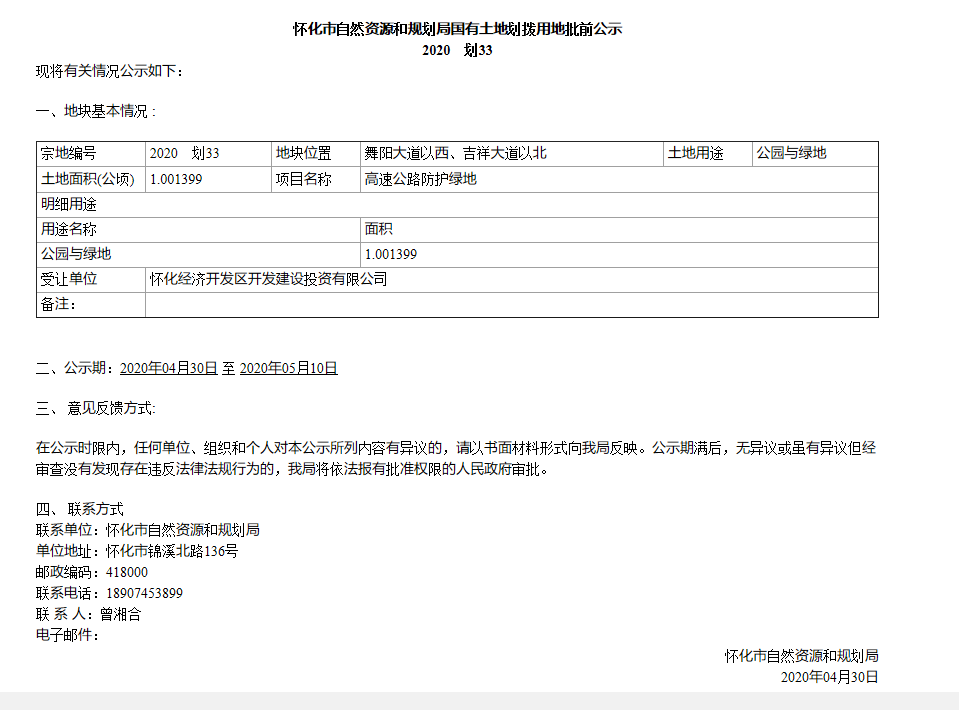Click the line 联系单位:怀化市自然资源和规划局
This screenshot has height=710, width=959.
[147, 530]
